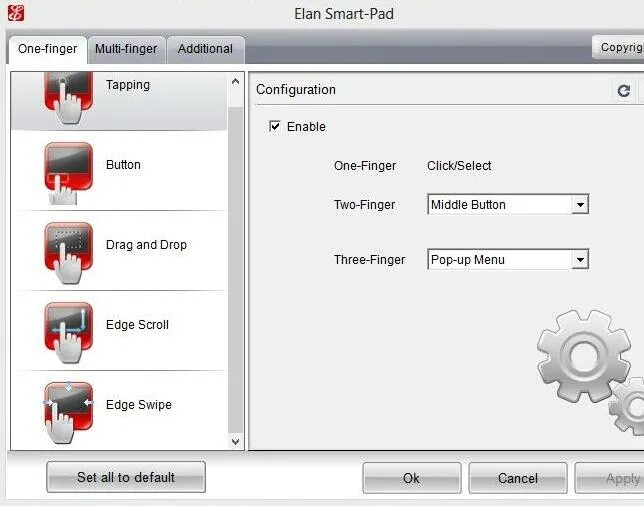Screen dimensions: 644x506
Task: Select the Drag and Drop gesture icon
Action: point(68,253)
